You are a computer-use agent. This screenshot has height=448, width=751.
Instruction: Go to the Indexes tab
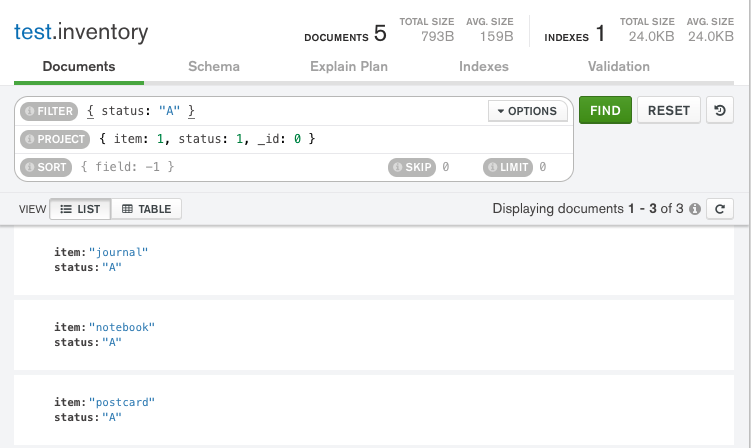tap(484, 67)
